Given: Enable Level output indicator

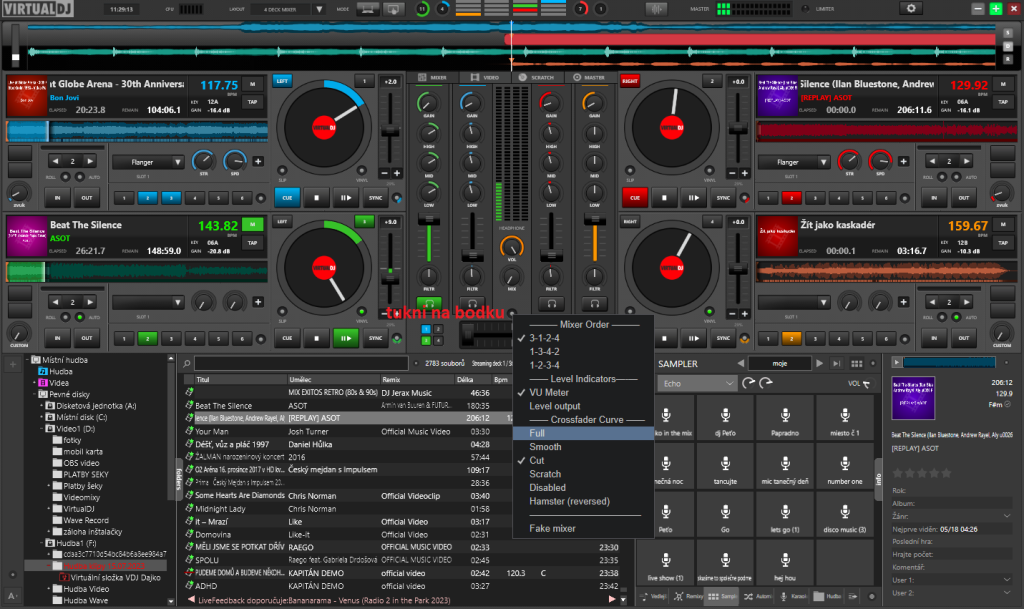Looking at the screenshot, I should (x=554, y=406).
